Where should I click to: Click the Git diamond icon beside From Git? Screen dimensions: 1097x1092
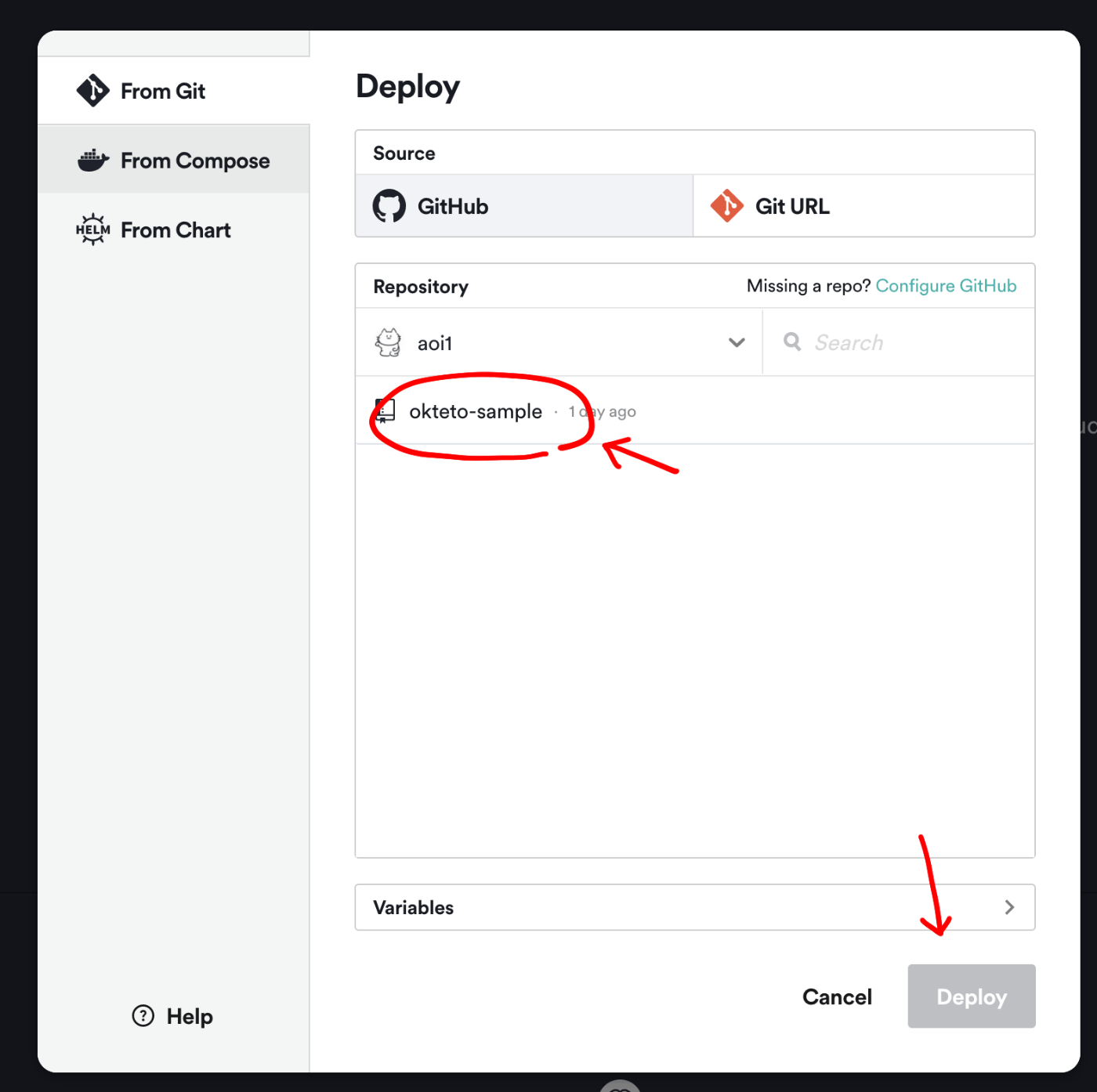[93, 91]
